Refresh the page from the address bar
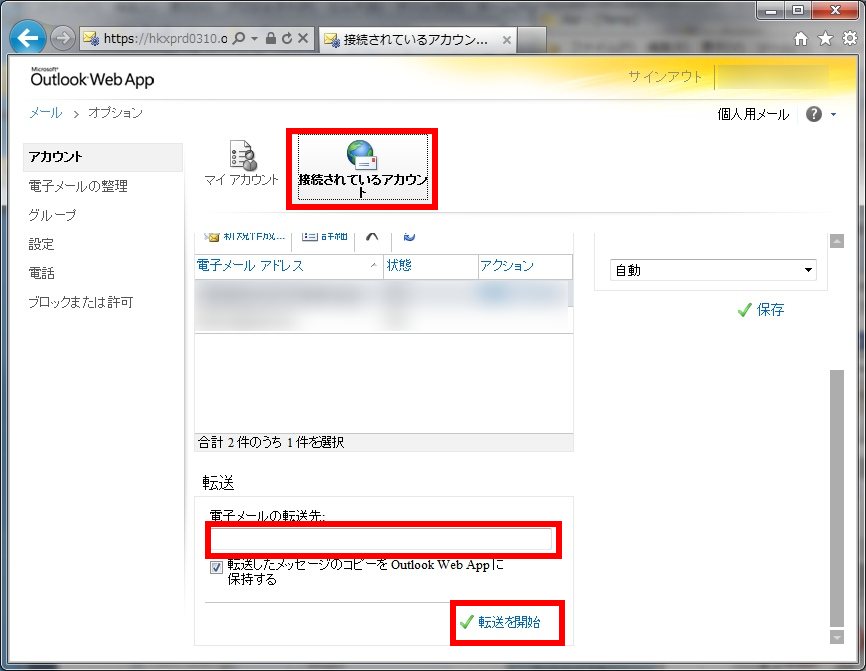 click(x=287, y=38)
